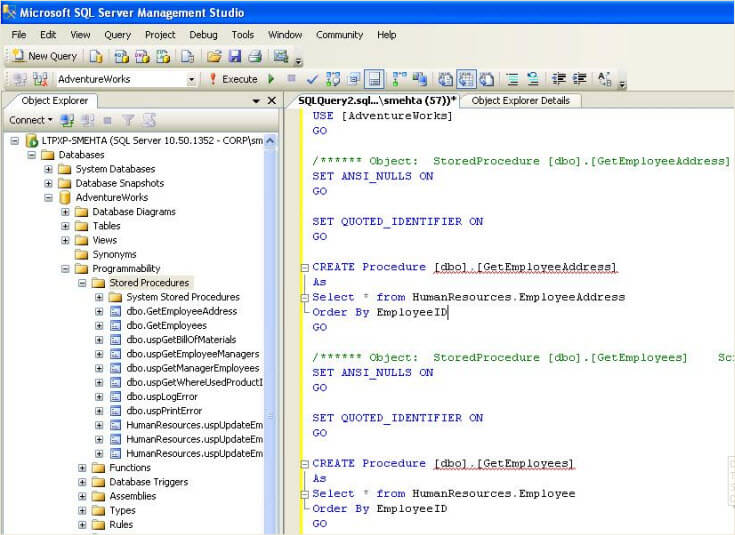The image size is (735, 535).
Task: Select dbo.uspGetBillOfMaterials in the tree
Action: (x=181, y=339)
